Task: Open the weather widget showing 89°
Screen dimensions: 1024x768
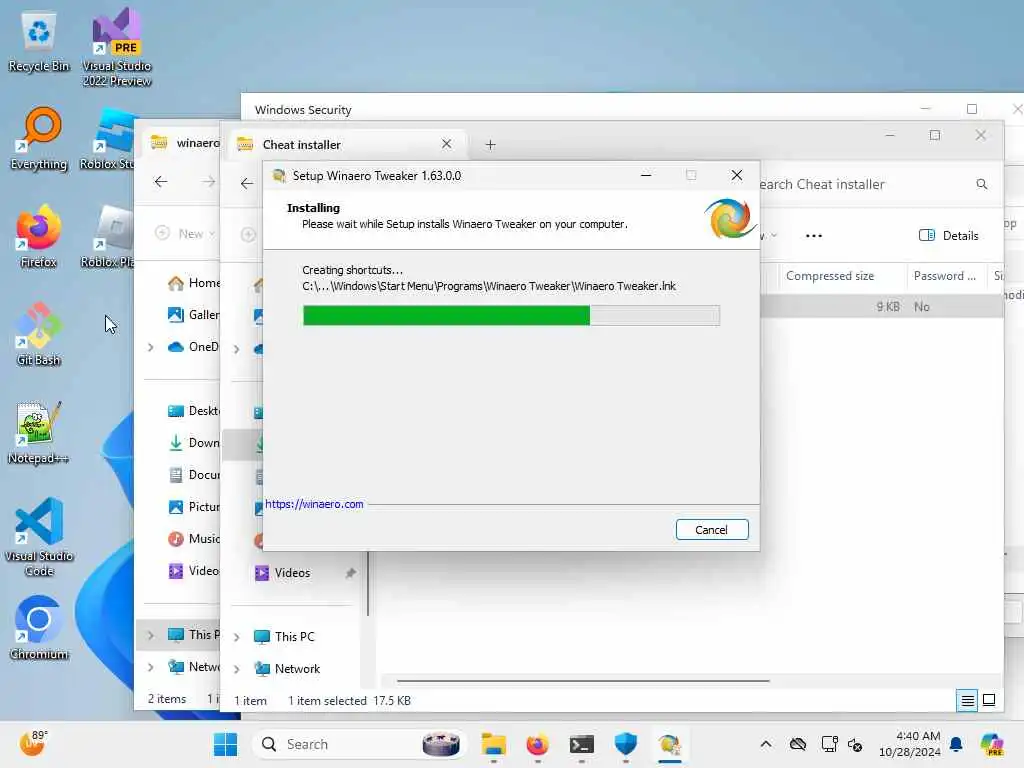Action: (x=32, y=743)
